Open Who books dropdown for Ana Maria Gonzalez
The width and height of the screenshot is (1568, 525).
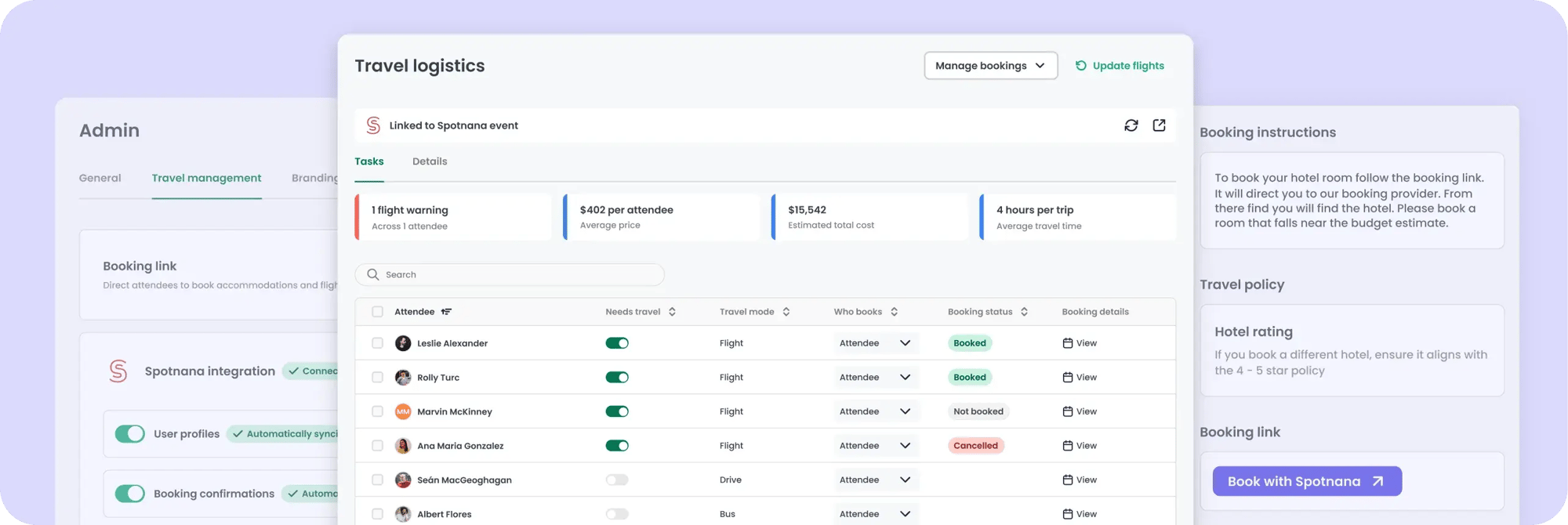[876, 446]
